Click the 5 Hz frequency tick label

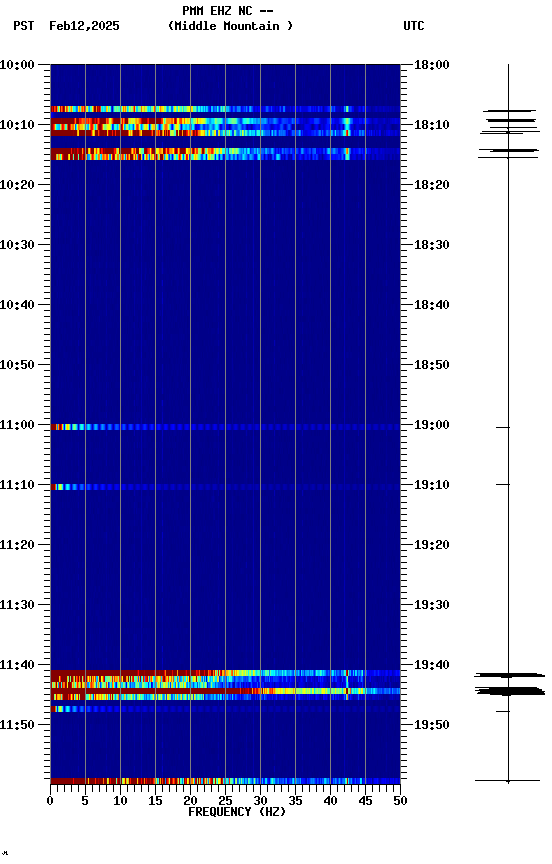[85, 801]
